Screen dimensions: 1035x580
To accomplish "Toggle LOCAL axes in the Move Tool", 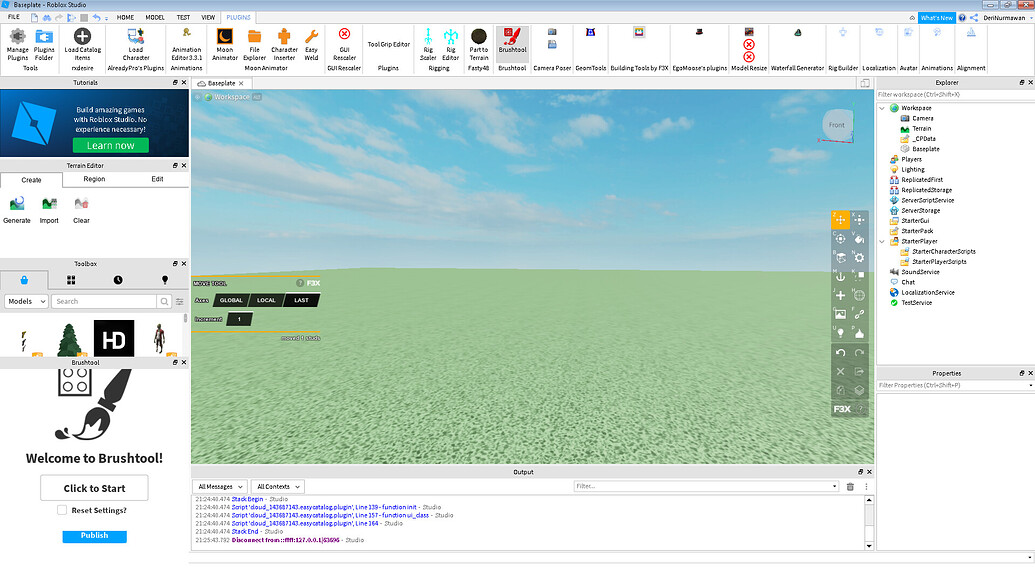I will click(x=265, y=299).
